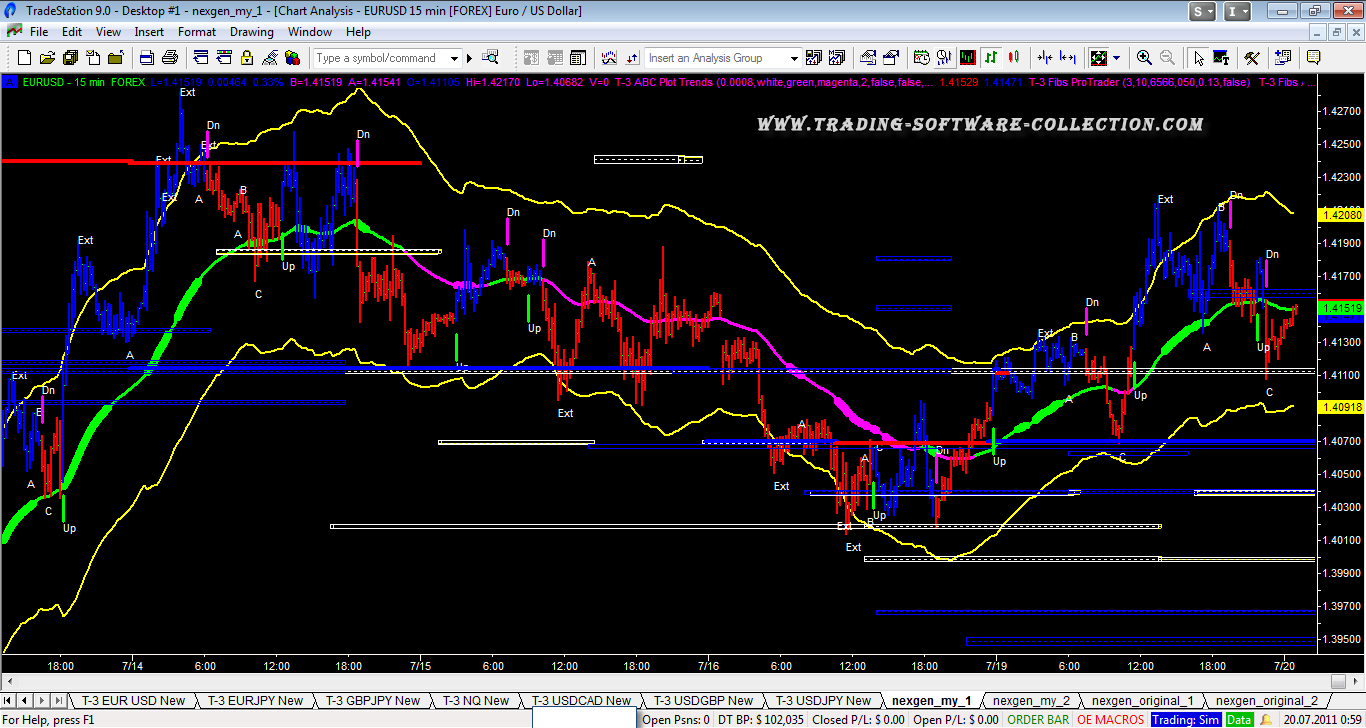1366x728 pixels.
Task: Click the Data status indicator button
Action: coord(1240,719)
